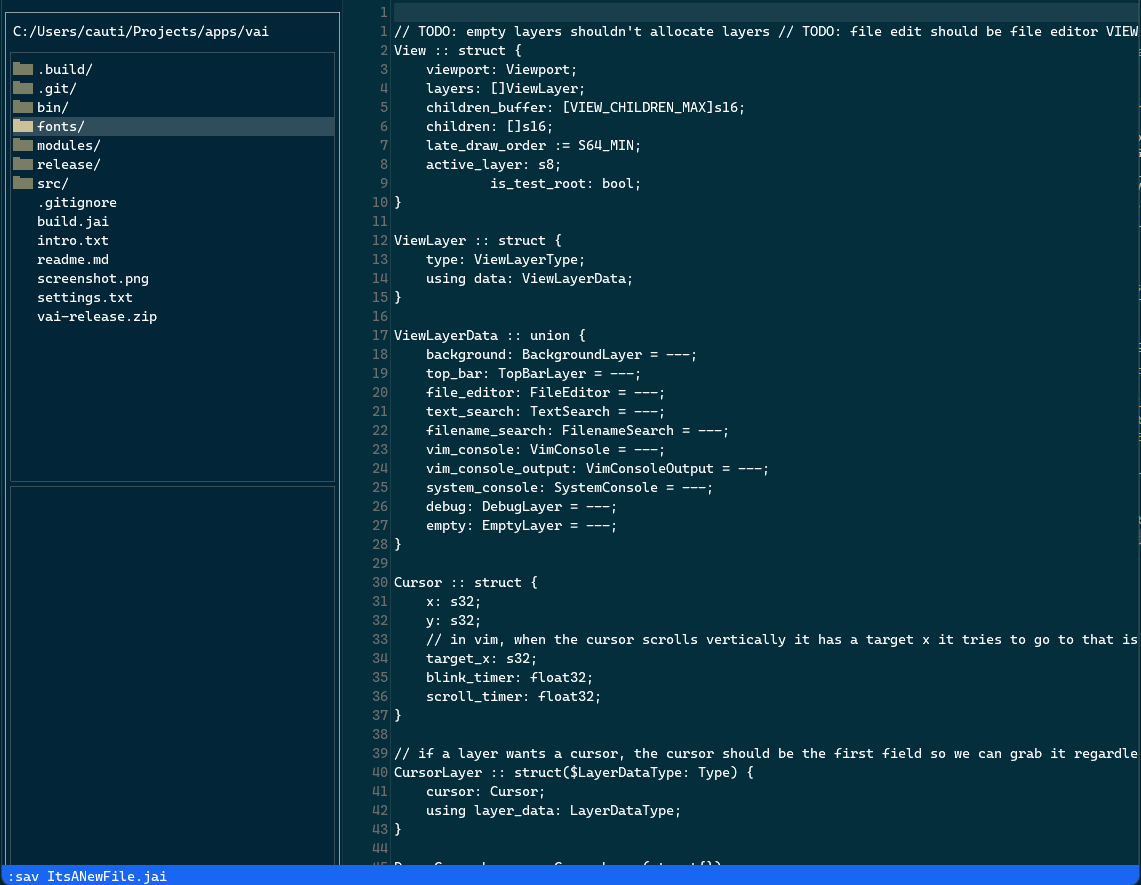Click the 'Cursor :: struct {' line
The width and height of the screenshot is (1141, 885).
(x=466, y=582)
